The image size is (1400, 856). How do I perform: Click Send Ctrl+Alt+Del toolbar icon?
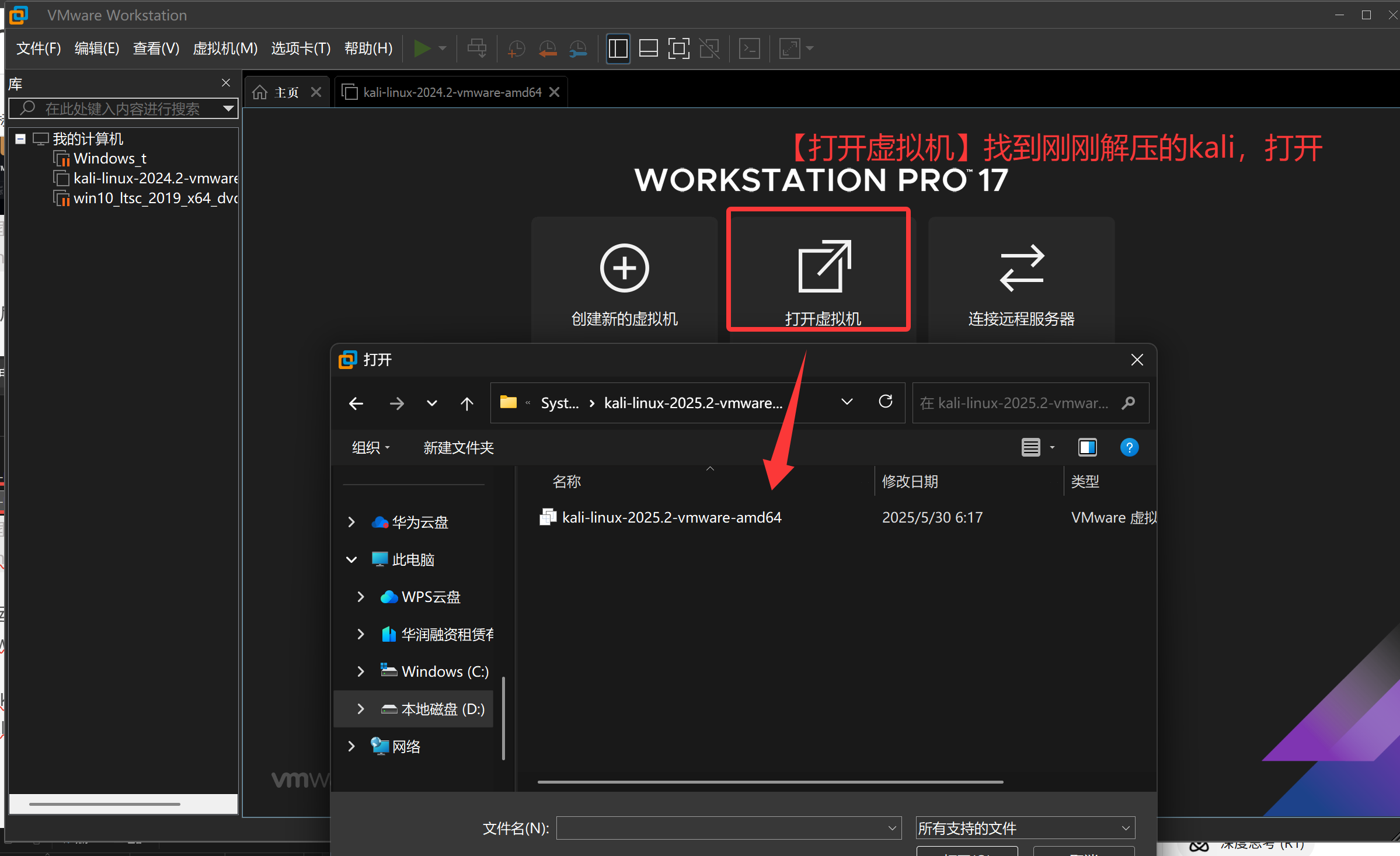(477, 48)
